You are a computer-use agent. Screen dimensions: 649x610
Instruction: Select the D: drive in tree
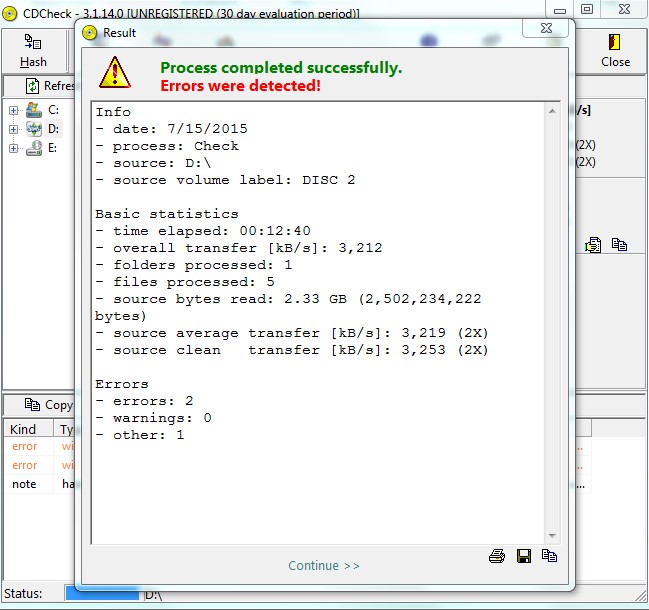coord(54,129)
